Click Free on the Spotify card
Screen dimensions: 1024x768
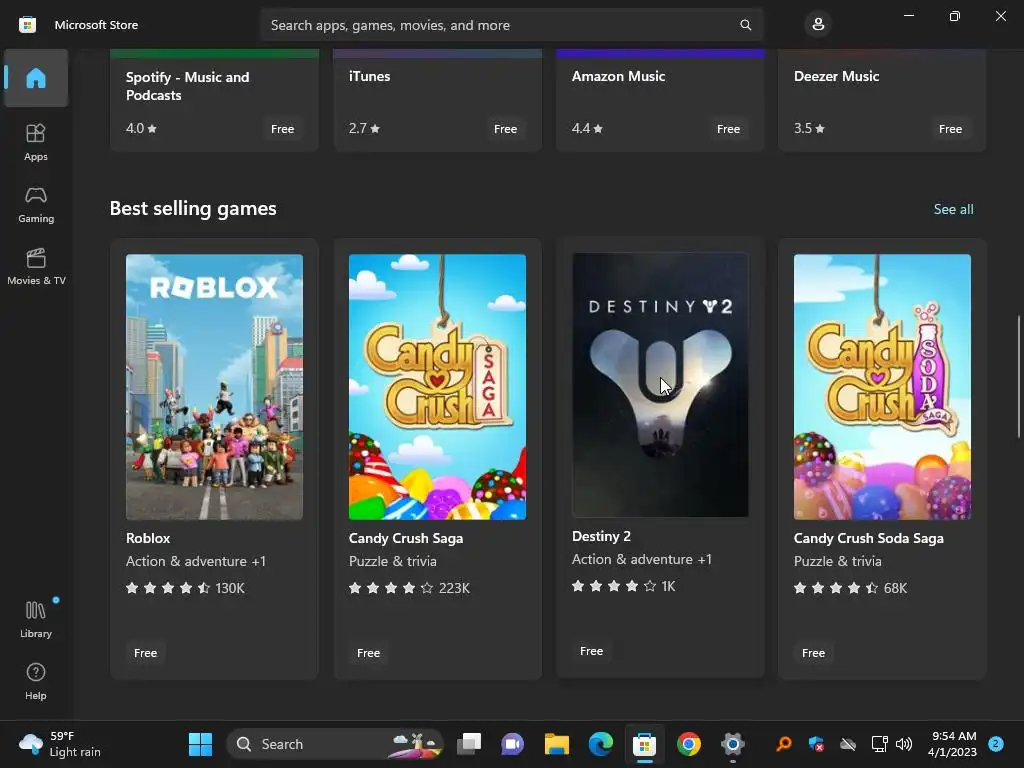[282, 129]
